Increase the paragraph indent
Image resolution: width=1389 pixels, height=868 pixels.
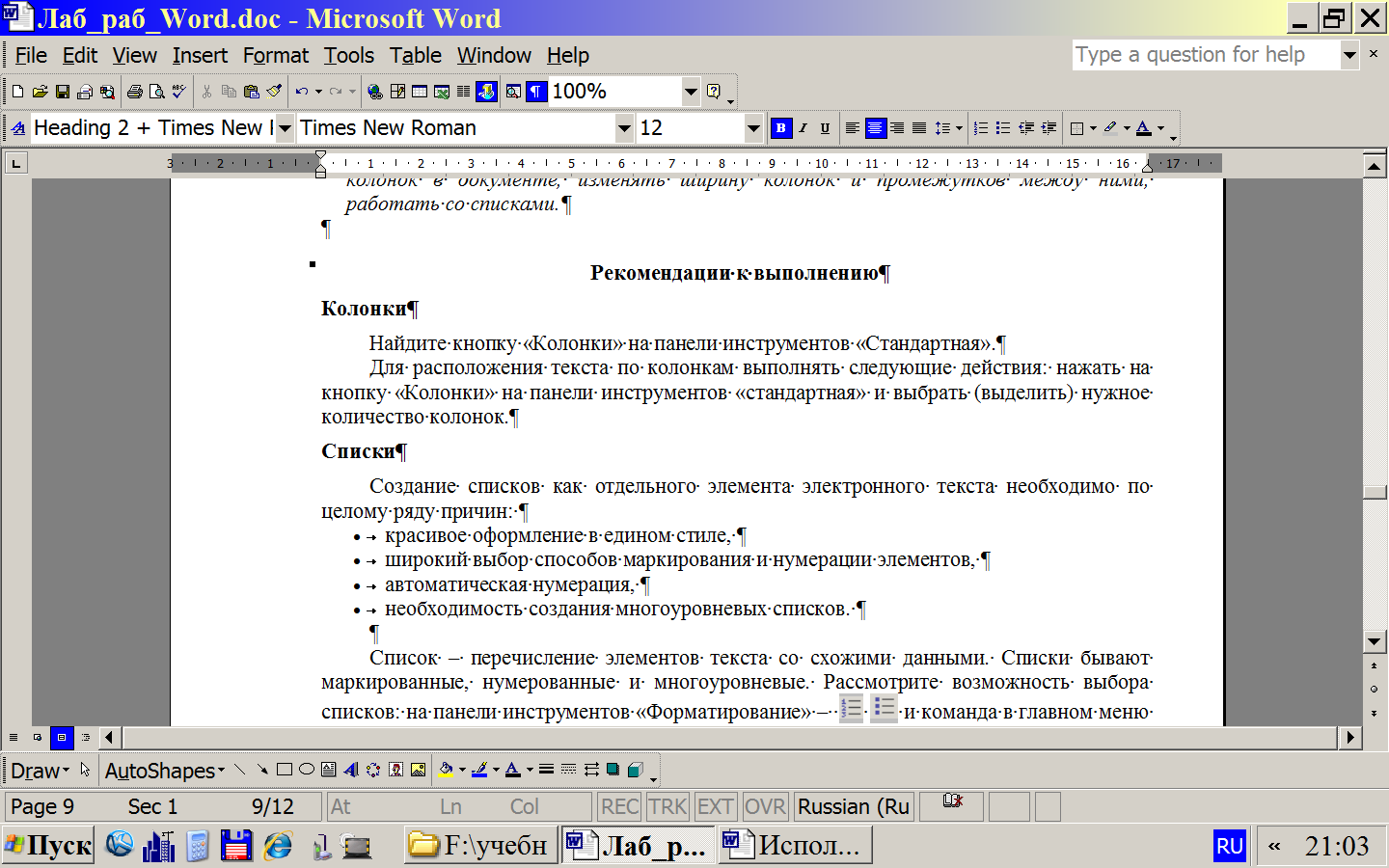coord(1049,128)
